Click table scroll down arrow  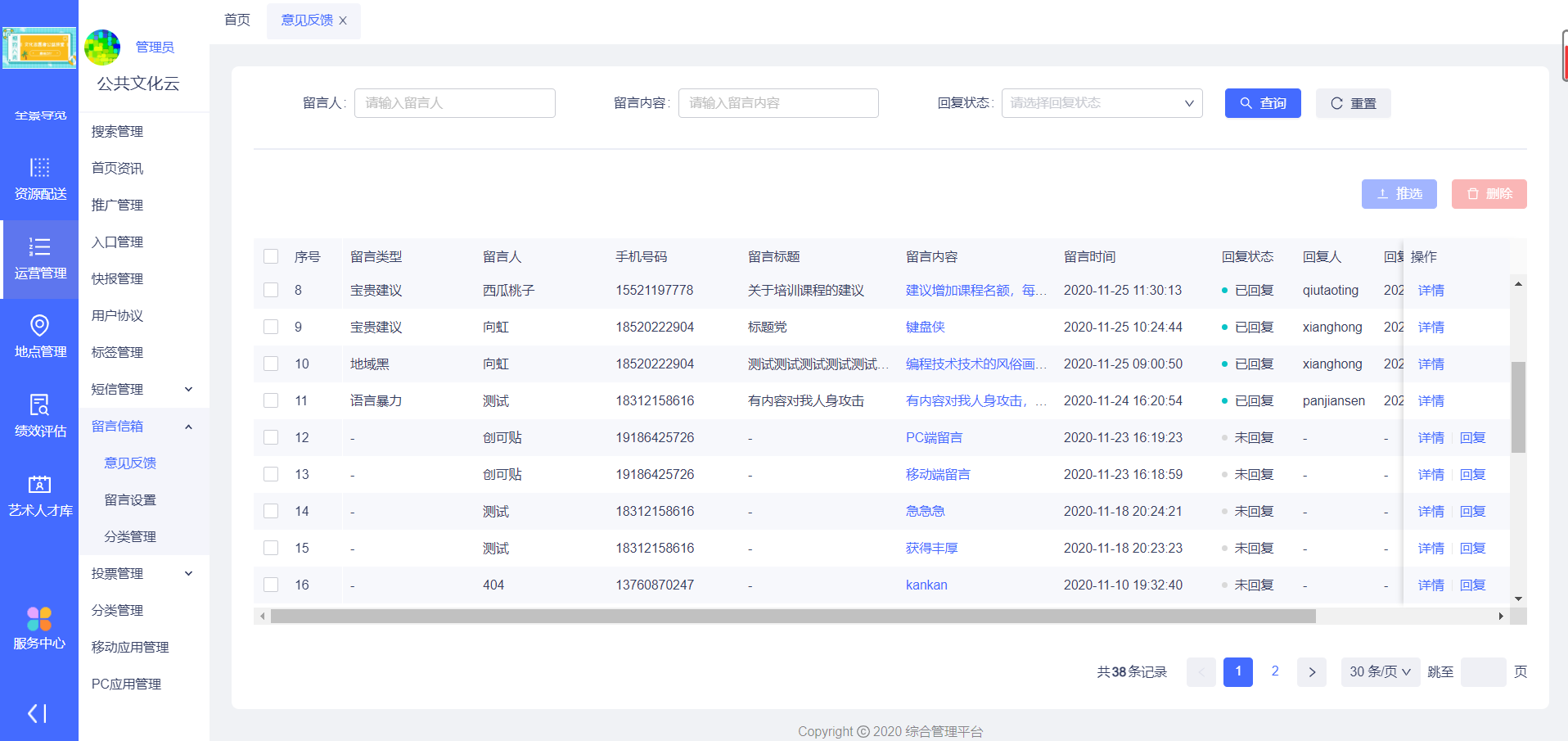(1518, 599)
